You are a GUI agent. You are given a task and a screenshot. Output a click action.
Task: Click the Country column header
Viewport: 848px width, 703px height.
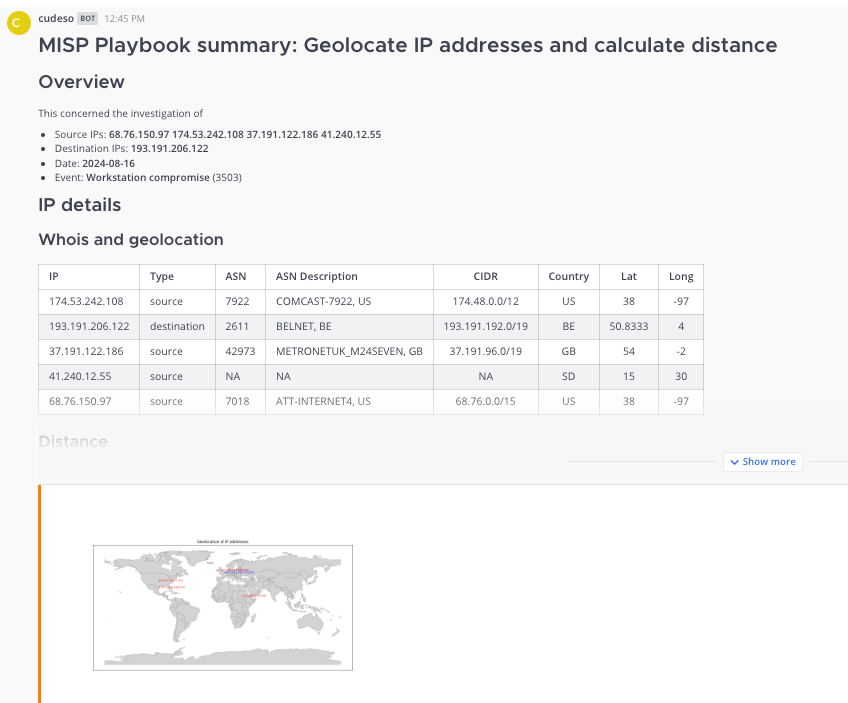pos(568,277)
